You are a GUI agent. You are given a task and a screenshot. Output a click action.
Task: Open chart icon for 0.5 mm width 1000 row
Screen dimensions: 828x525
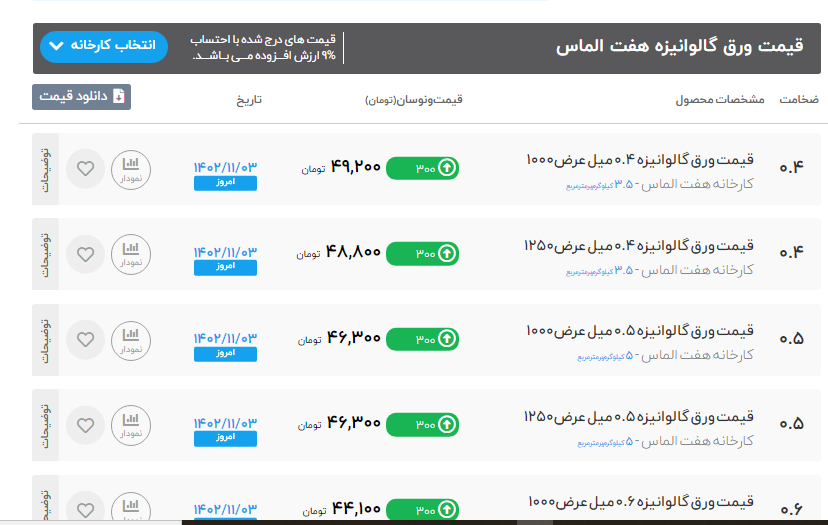click(x=129, y=339)
